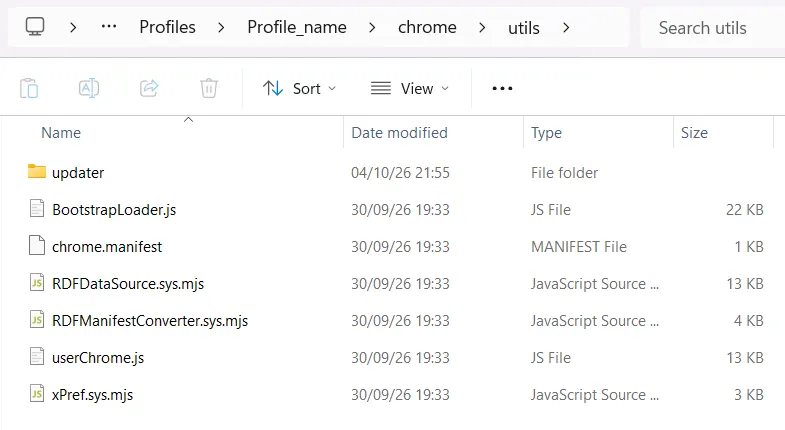Select the updater folder name
Image resolution: width=785 pixels, height=430 pixels.
pos(78,173)
